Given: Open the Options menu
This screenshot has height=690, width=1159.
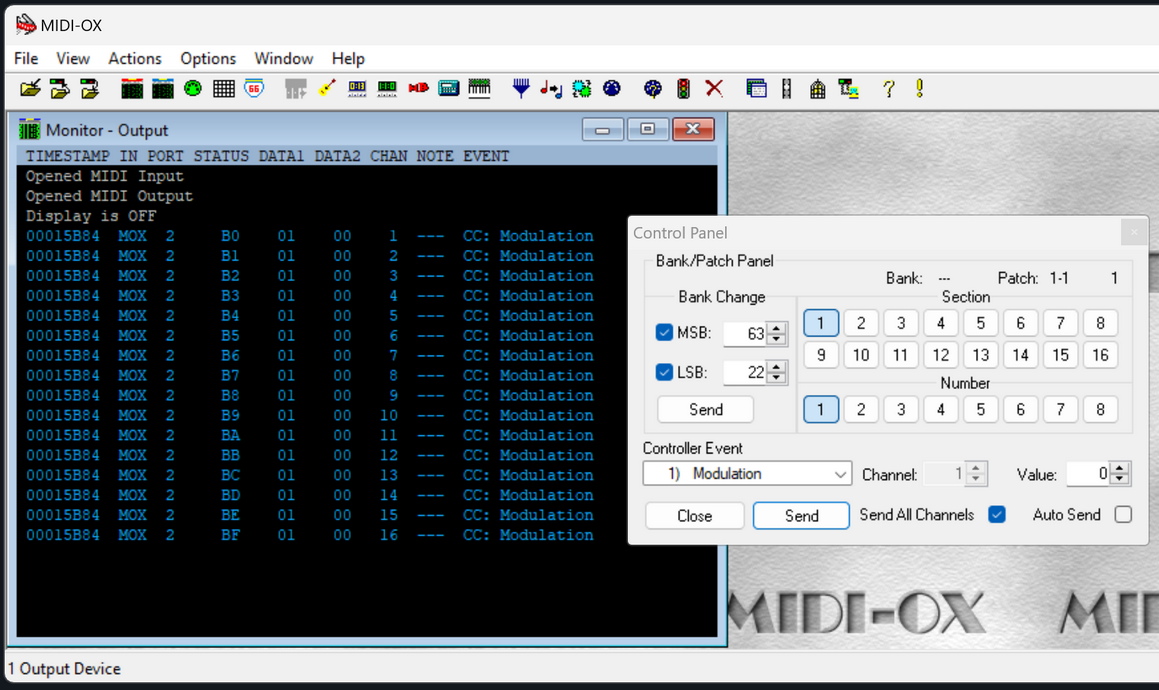Looking at the screenshot, I should click(208, 58).
